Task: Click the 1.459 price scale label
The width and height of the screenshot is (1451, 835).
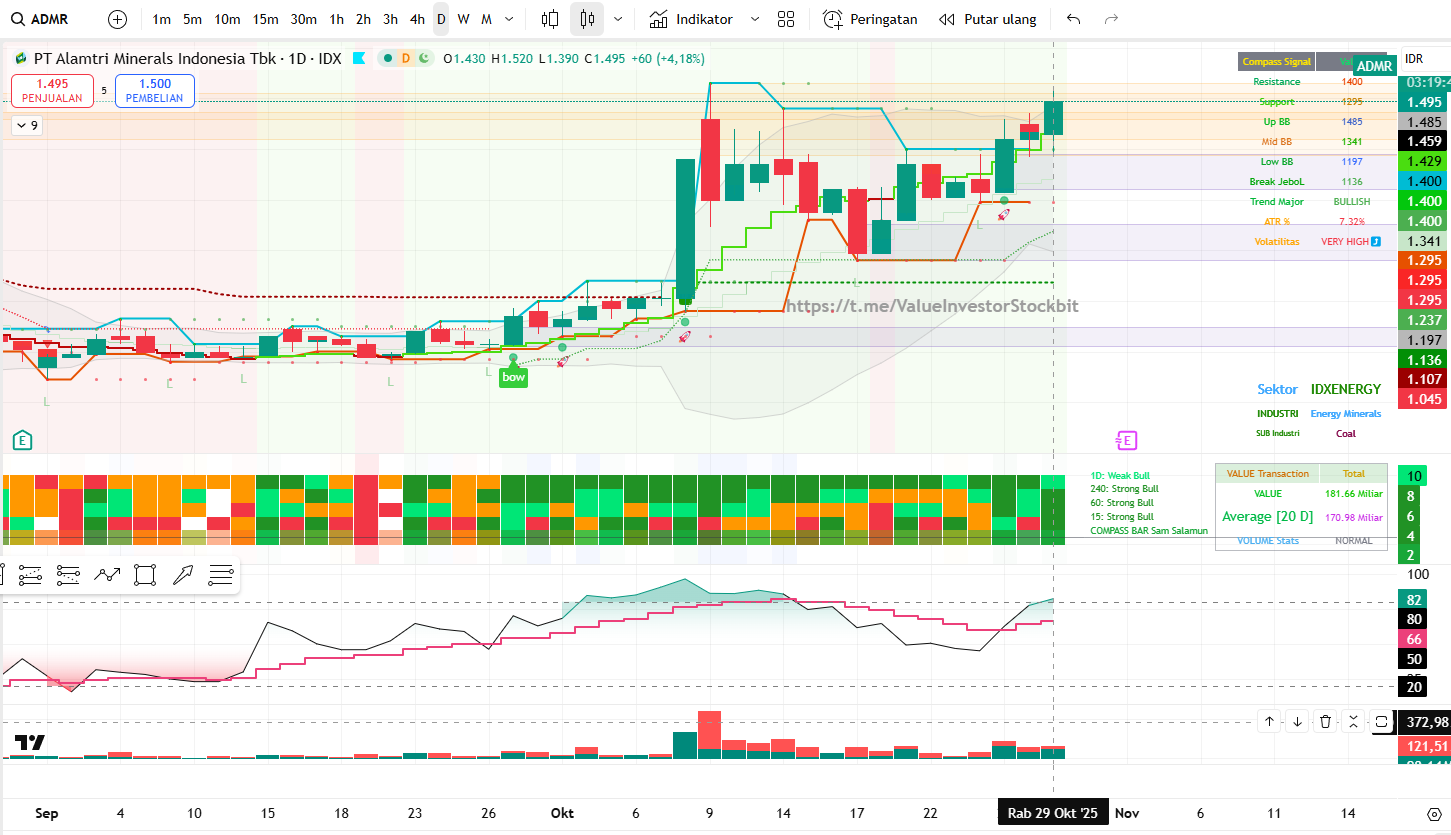Action: click(1424, 142)
